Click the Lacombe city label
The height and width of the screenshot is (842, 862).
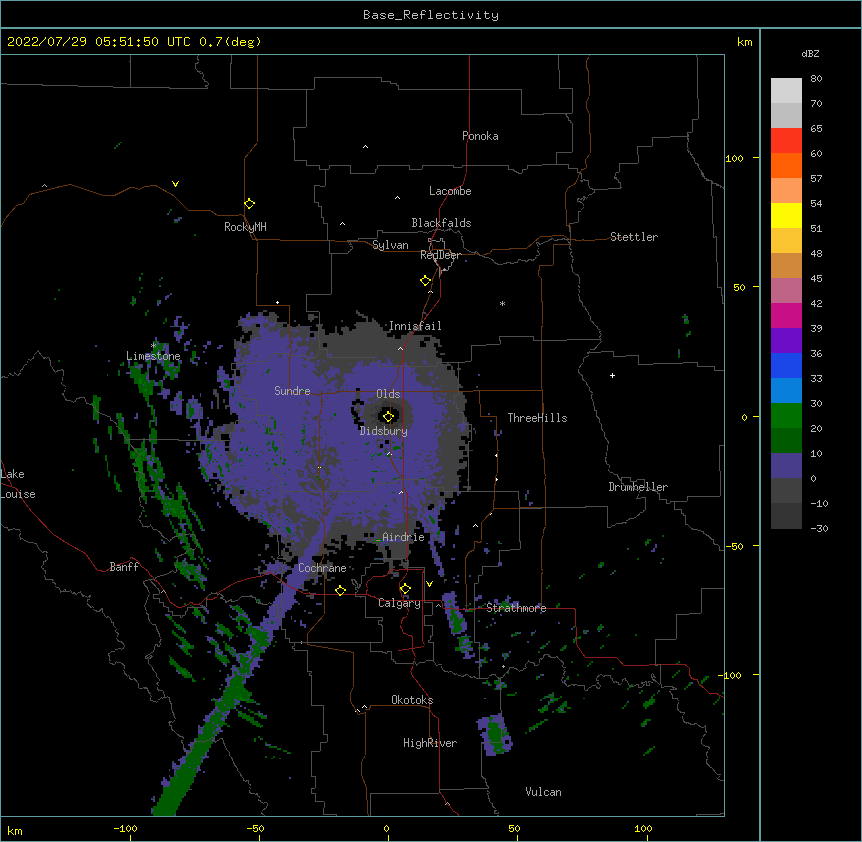tap(450, 191)
